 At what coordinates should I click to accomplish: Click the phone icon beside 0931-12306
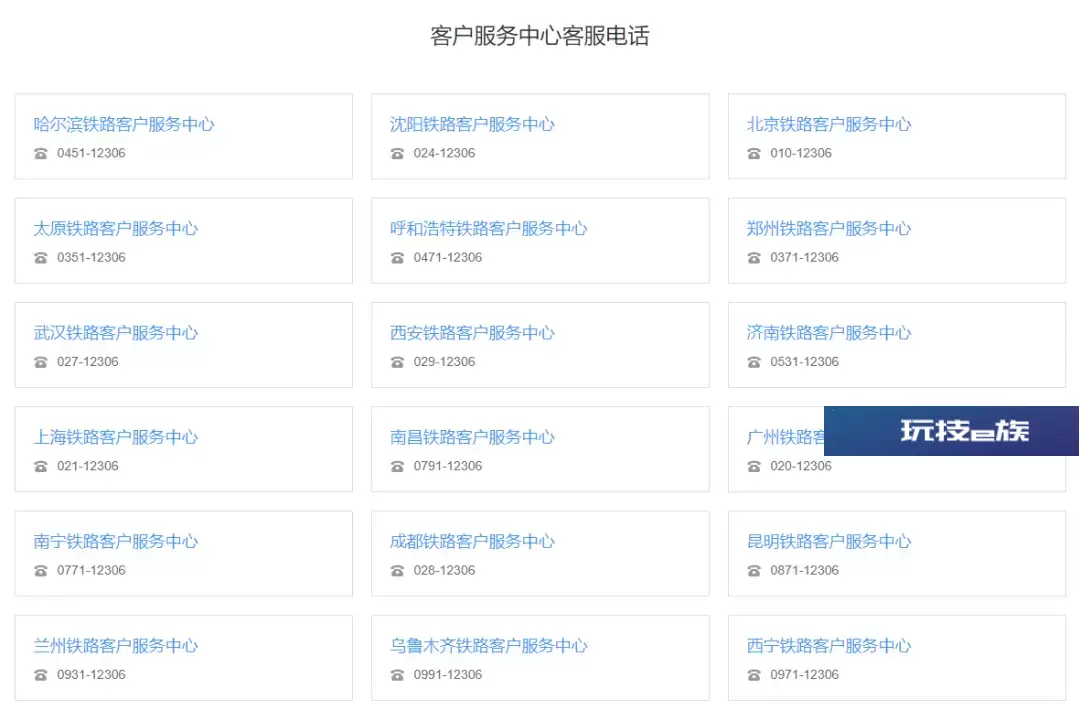(41, 675)
